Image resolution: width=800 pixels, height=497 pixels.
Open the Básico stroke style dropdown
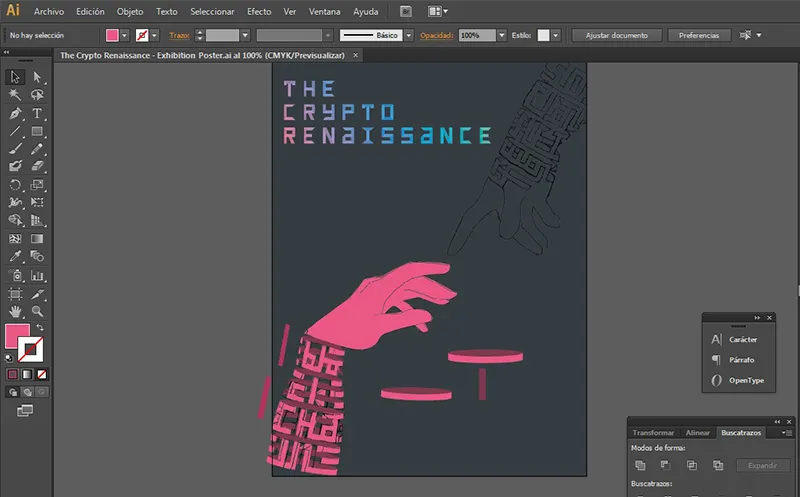[x=408, y=35]
